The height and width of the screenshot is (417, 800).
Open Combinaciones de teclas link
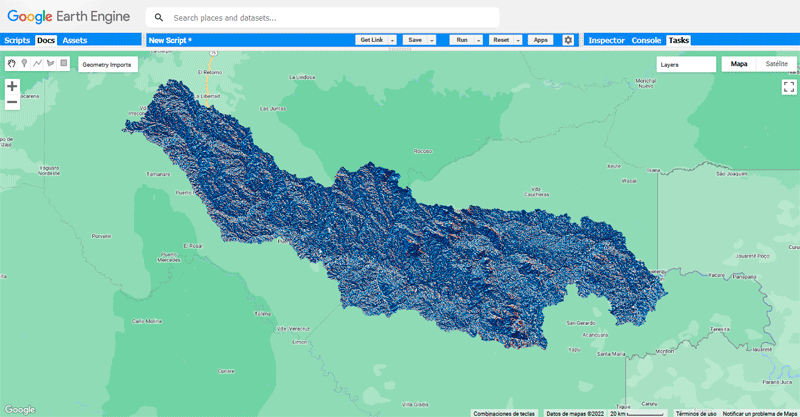[504, 413]
